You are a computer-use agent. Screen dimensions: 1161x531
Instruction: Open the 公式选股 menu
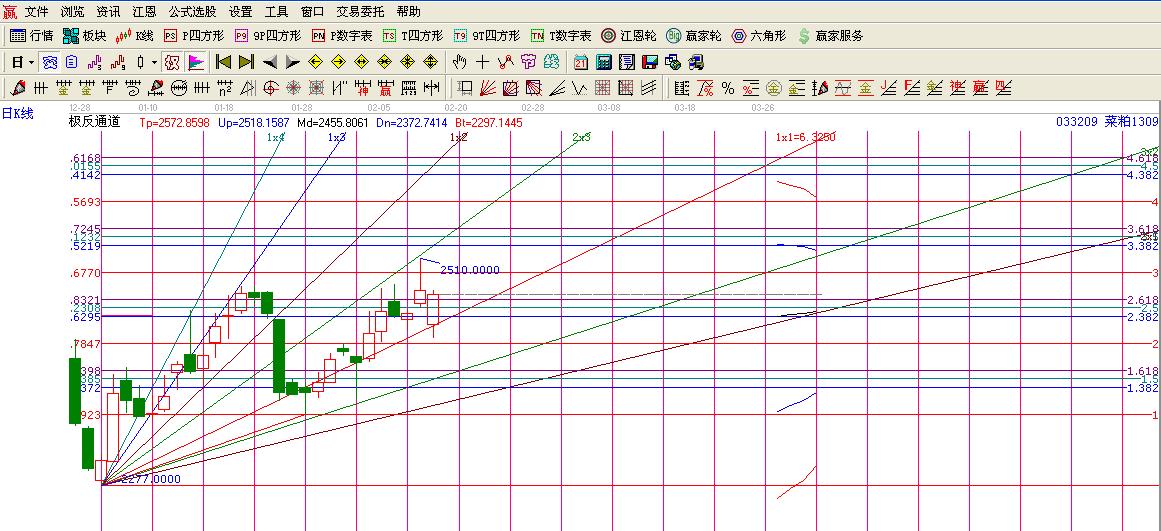coord(192,12)
